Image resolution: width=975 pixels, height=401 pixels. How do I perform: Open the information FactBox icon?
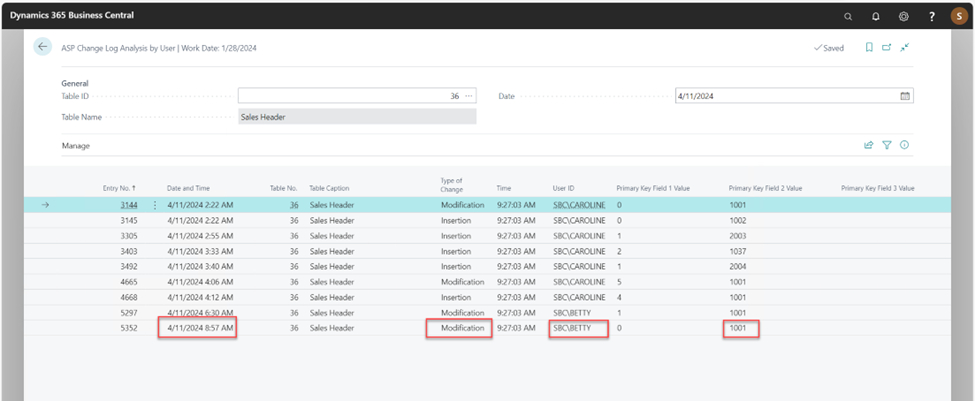coord(905,145)
